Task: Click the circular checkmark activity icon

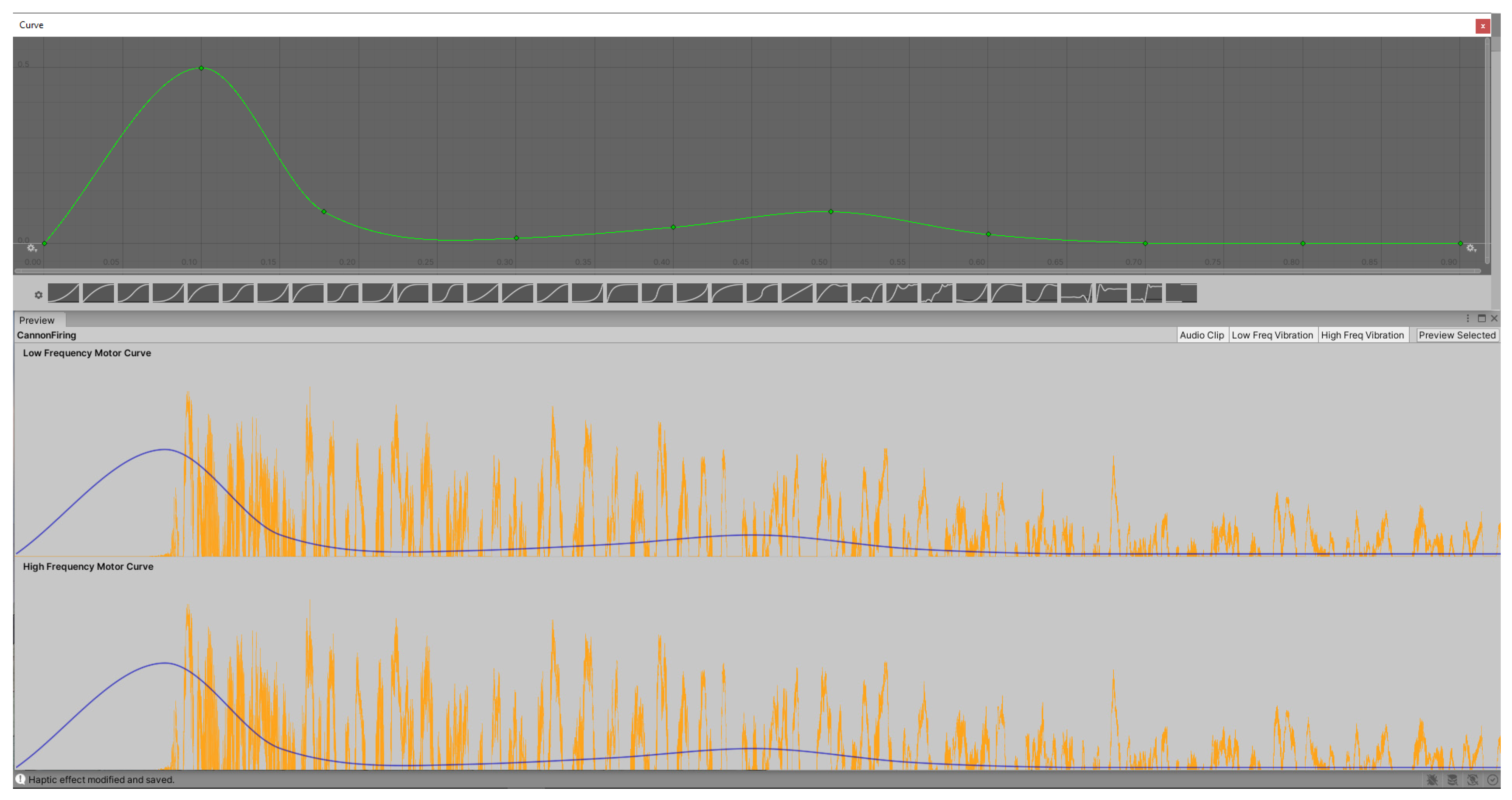Action: (x=1492, y=780)
